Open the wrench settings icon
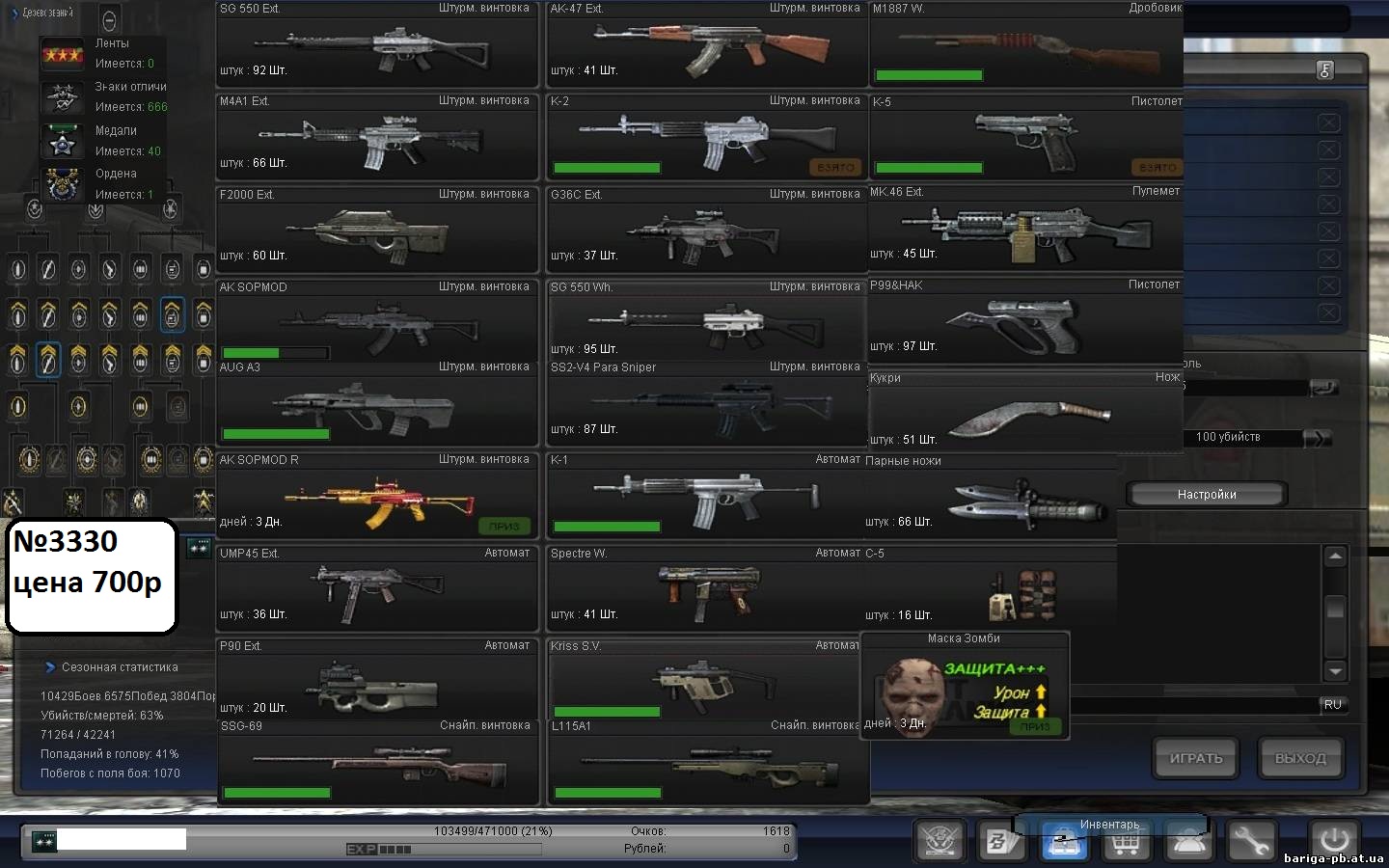Viewport: 1389px width, 868px height. coord(1252,841)
